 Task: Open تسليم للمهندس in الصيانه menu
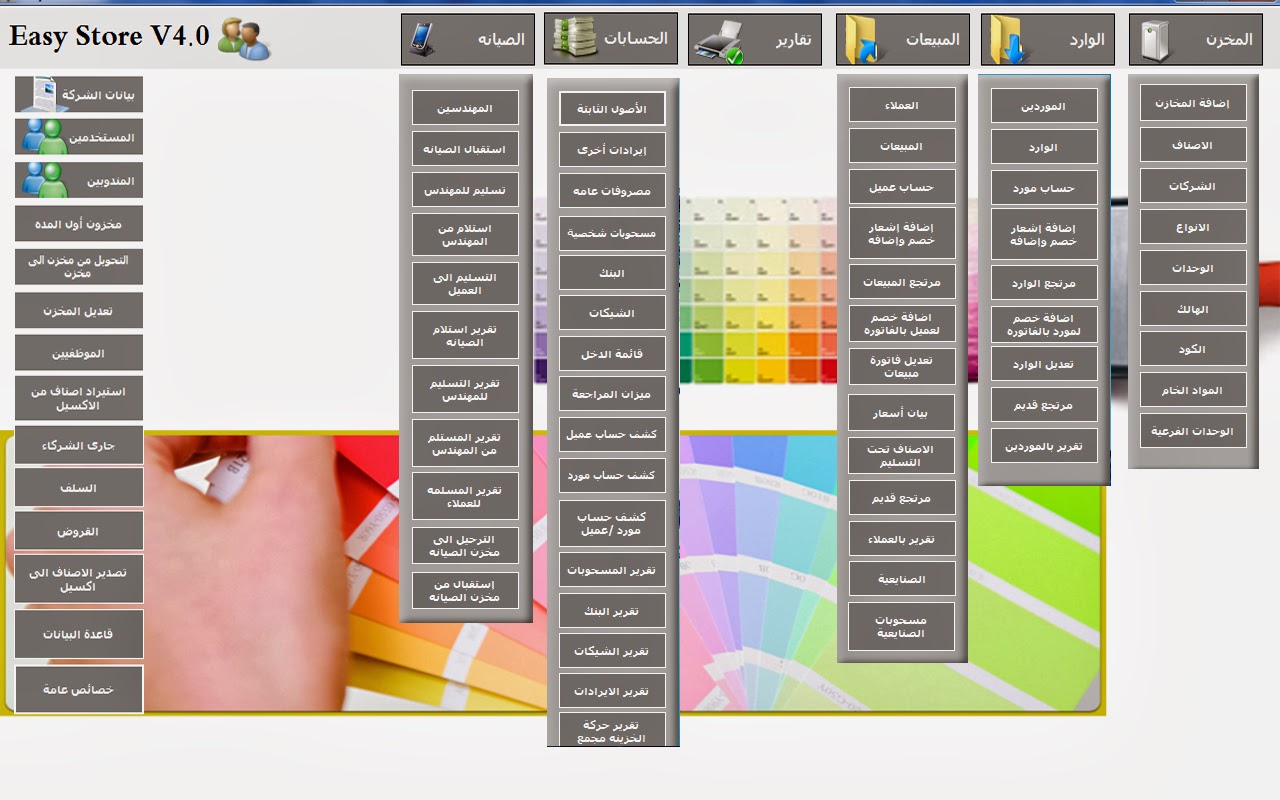point(465,190)
